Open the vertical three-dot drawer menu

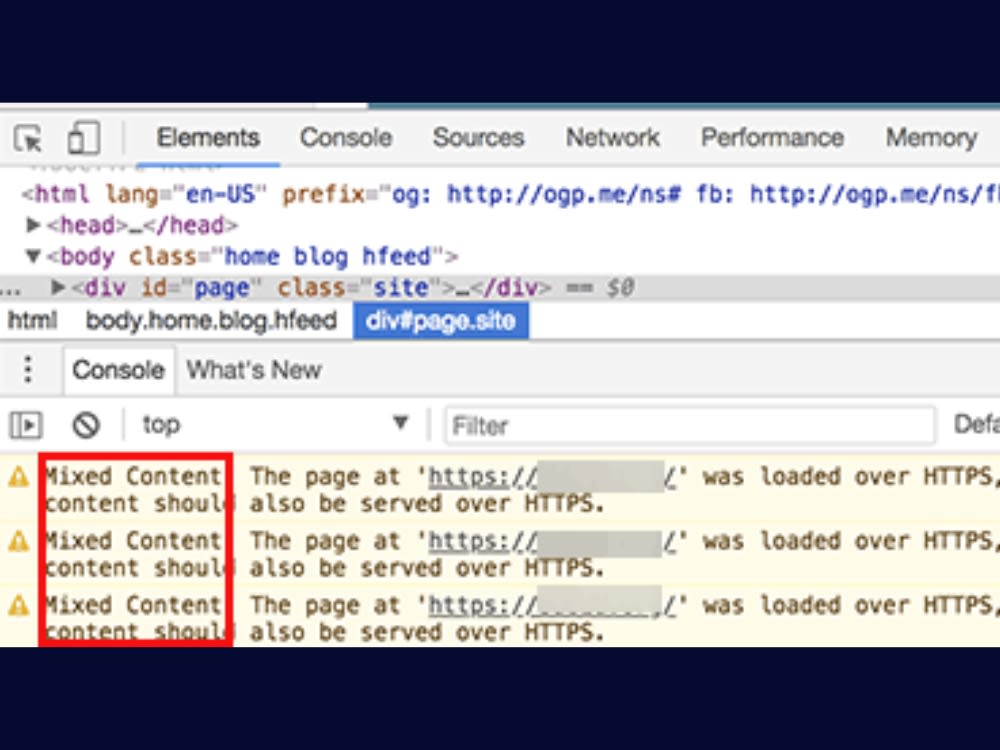coord(28,369)
